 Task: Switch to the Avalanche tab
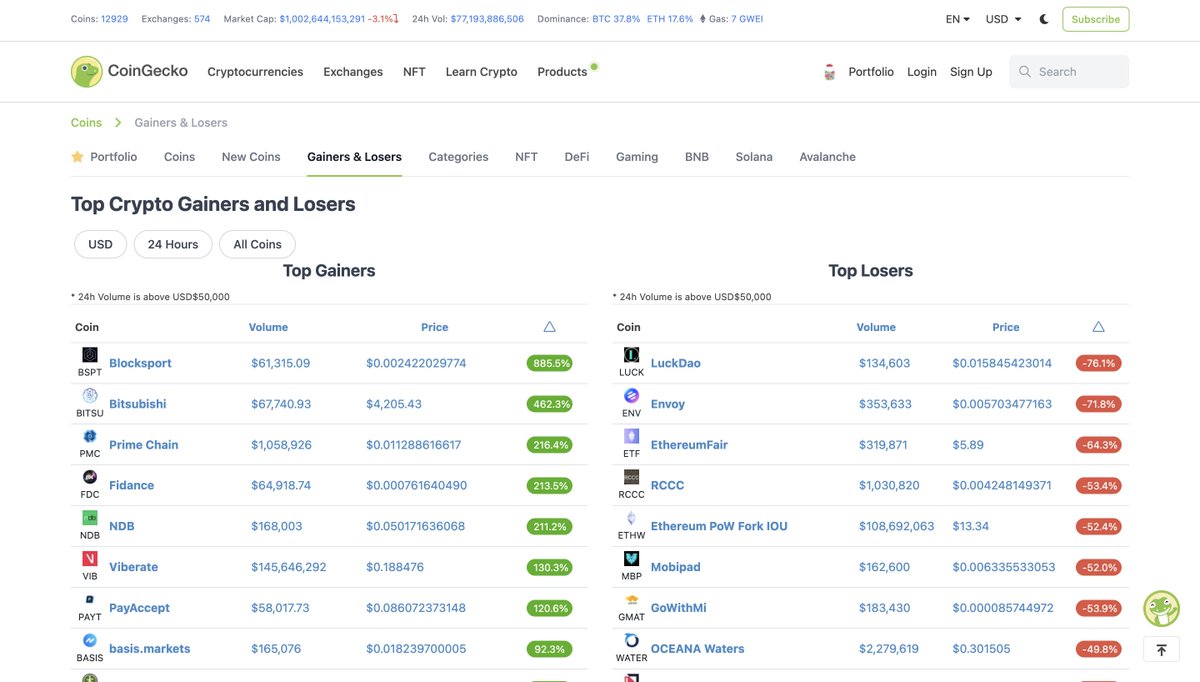click(827, 157)
